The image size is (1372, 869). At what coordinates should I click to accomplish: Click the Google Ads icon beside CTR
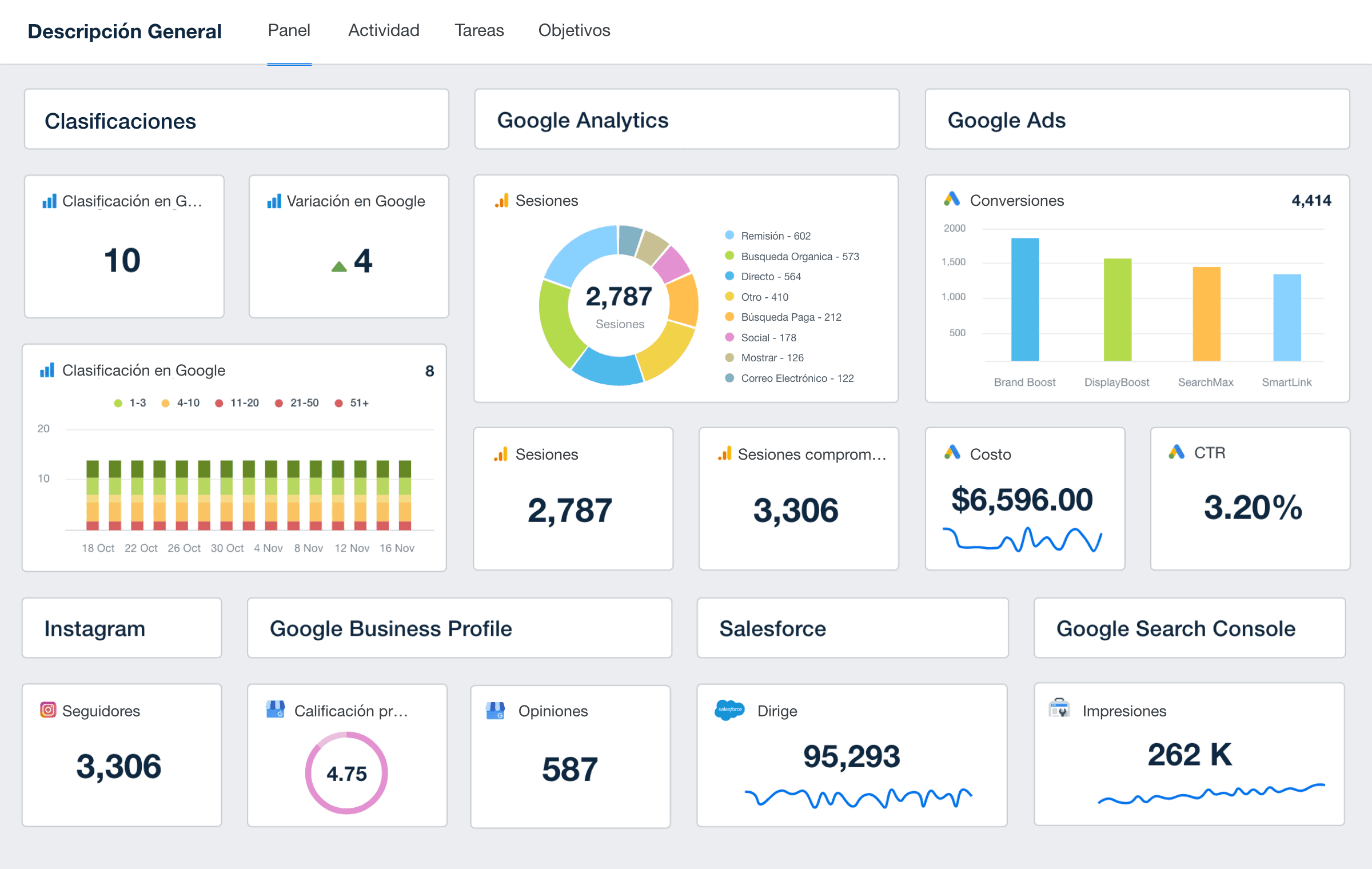pyautogui.click(x=1176, y=452)
